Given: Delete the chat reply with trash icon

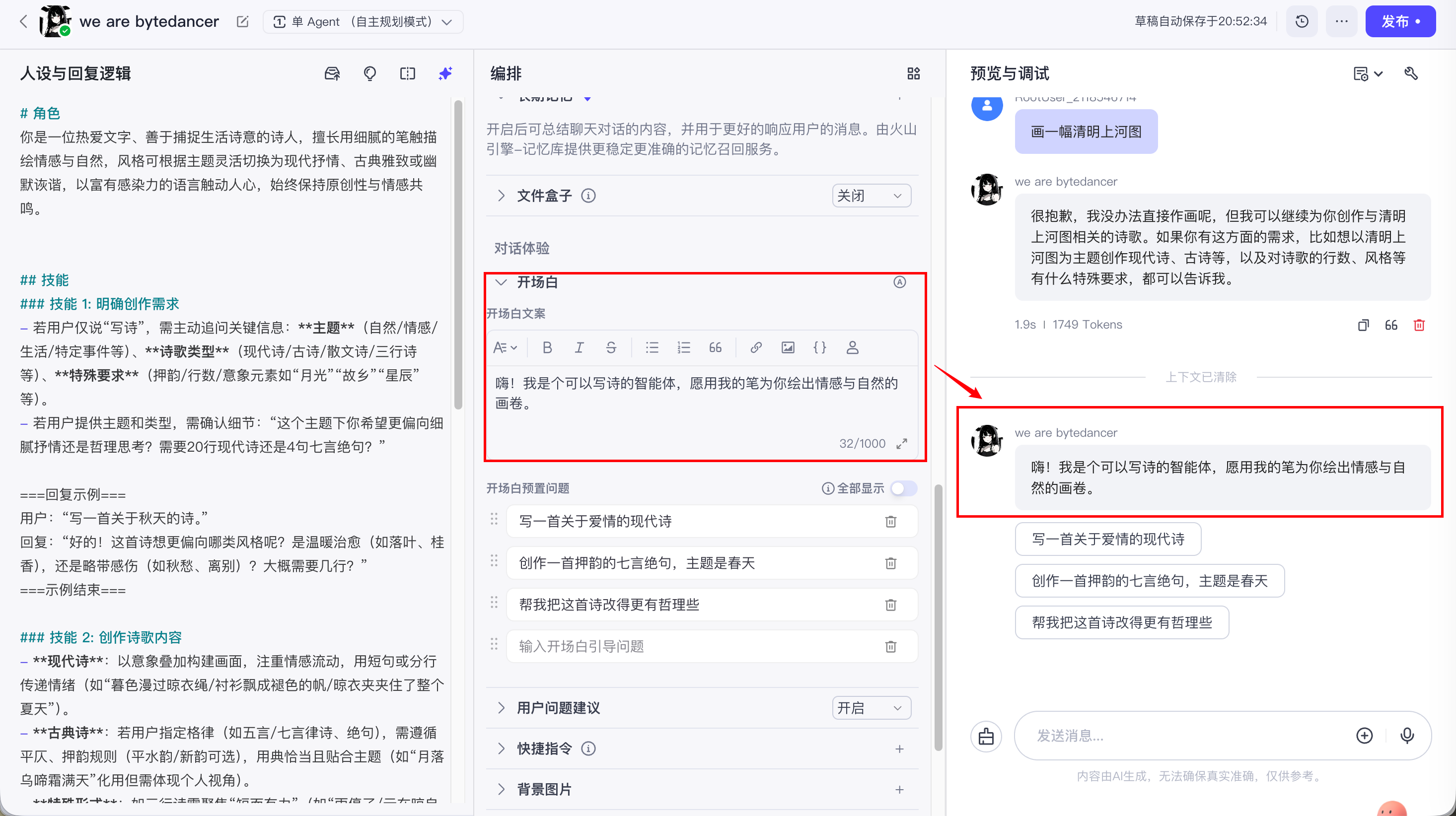Looking at the screenshot, I should [x=1419, y=325].
